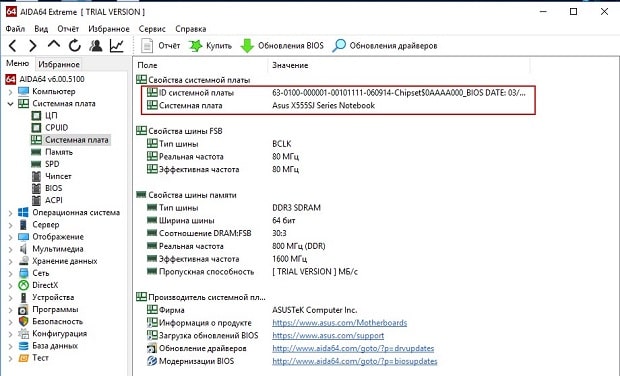Open the aida64 drvupdates link
This screenshot has height=376, width=620.
(353, 349)
